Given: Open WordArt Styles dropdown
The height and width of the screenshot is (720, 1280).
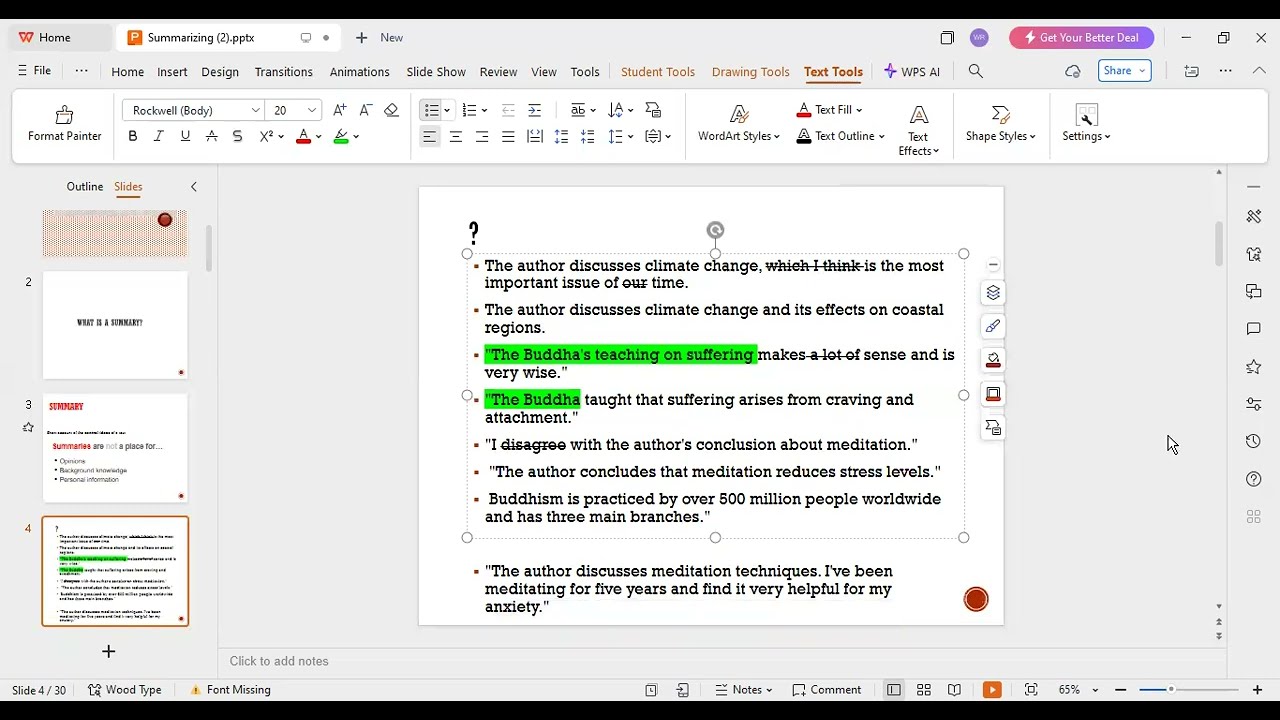Looking at the screenshot, I should pyautogui.click(x=739, y=124).
